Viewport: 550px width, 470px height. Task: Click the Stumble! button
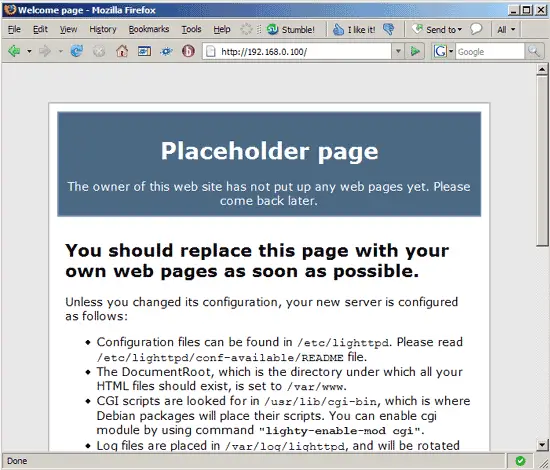point(290,29)
